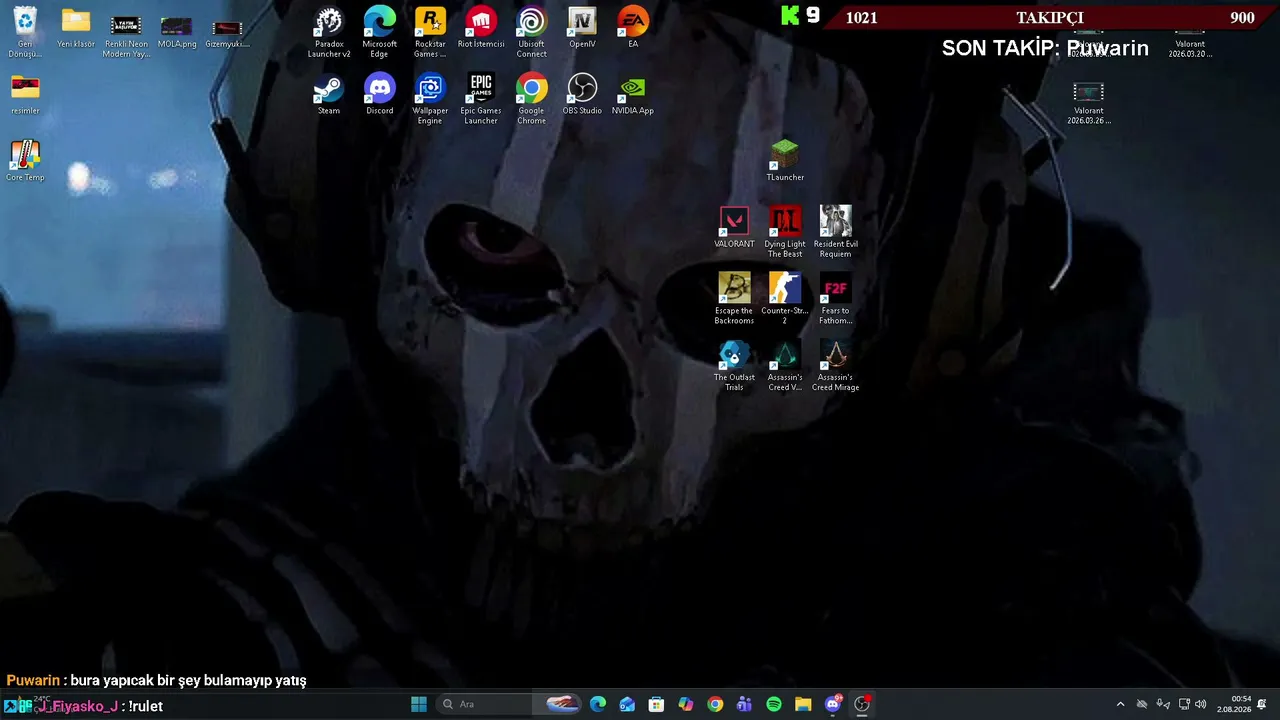The width and height of the screenshot is (1280, 720).
Task: Launch Assassin's Creed Mirage shortcut
Action: point(835,366)
